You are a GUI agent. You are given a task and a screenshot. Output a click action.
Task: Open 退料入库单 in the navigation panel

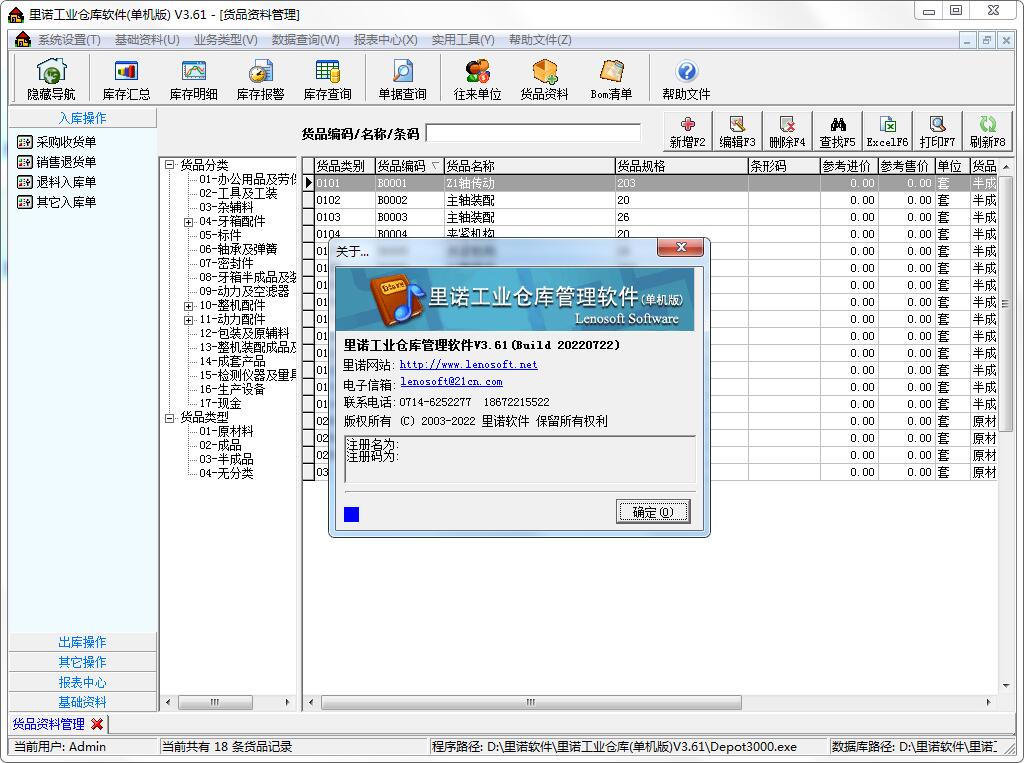[57, 182]
